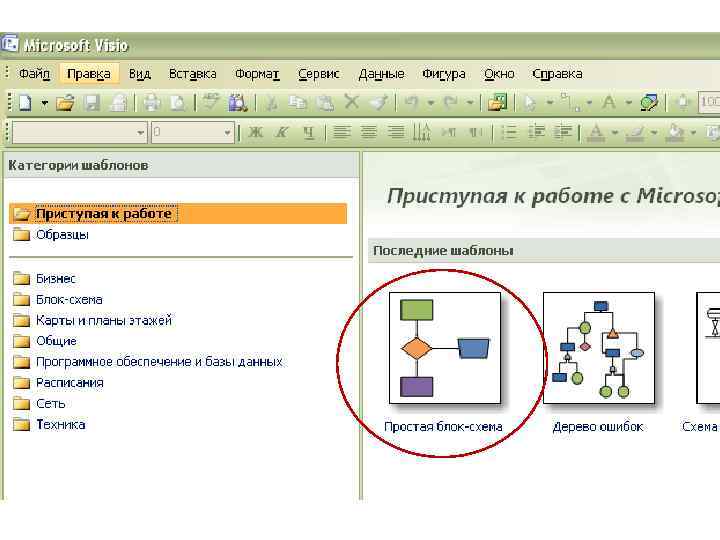Click the Save diskette icon

[92, 103]
